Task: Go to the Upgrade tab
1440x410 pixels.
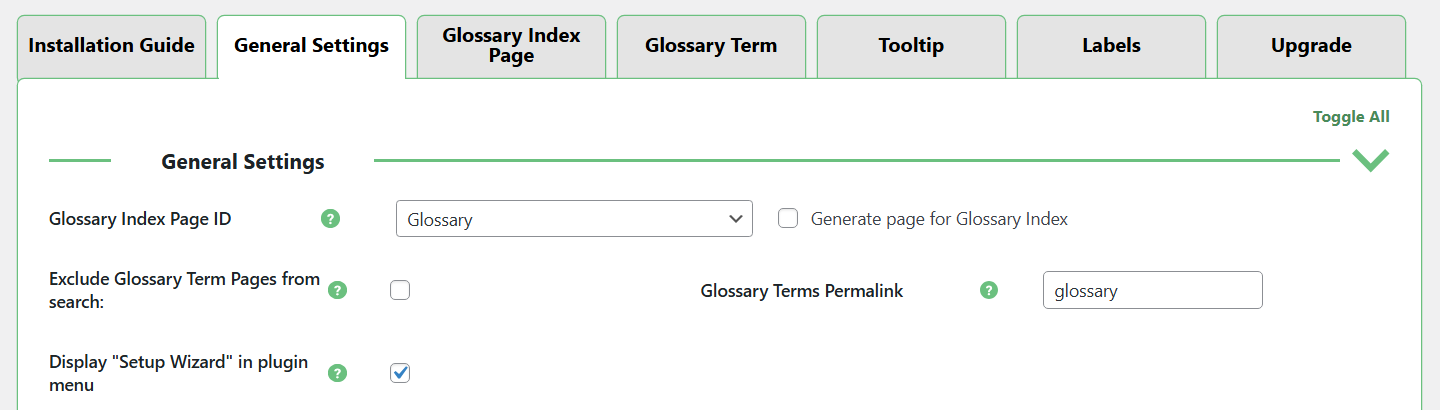Action: tap(1311, 46)
